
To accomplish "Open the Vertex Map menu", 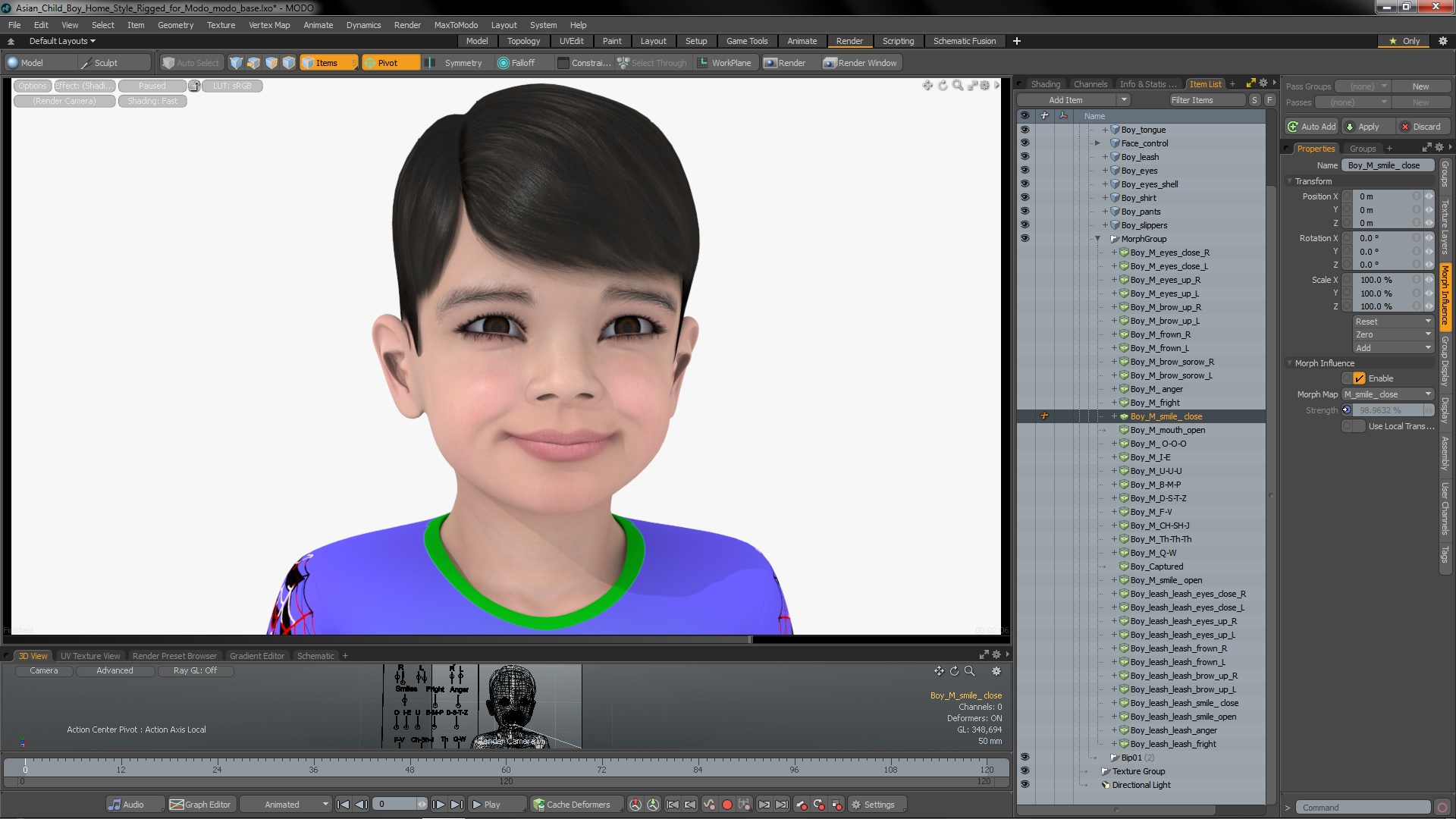I will 269,25.
